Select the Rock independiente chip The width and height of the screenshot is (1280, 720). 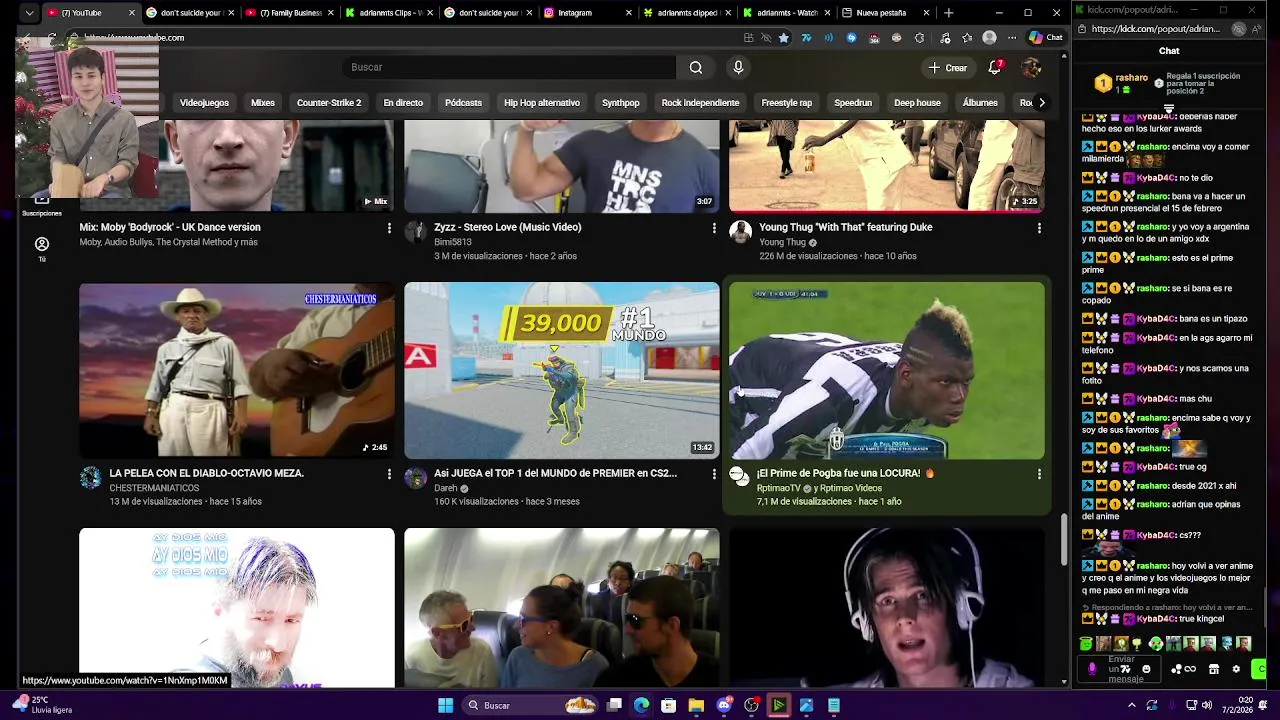tap(700, 103)
